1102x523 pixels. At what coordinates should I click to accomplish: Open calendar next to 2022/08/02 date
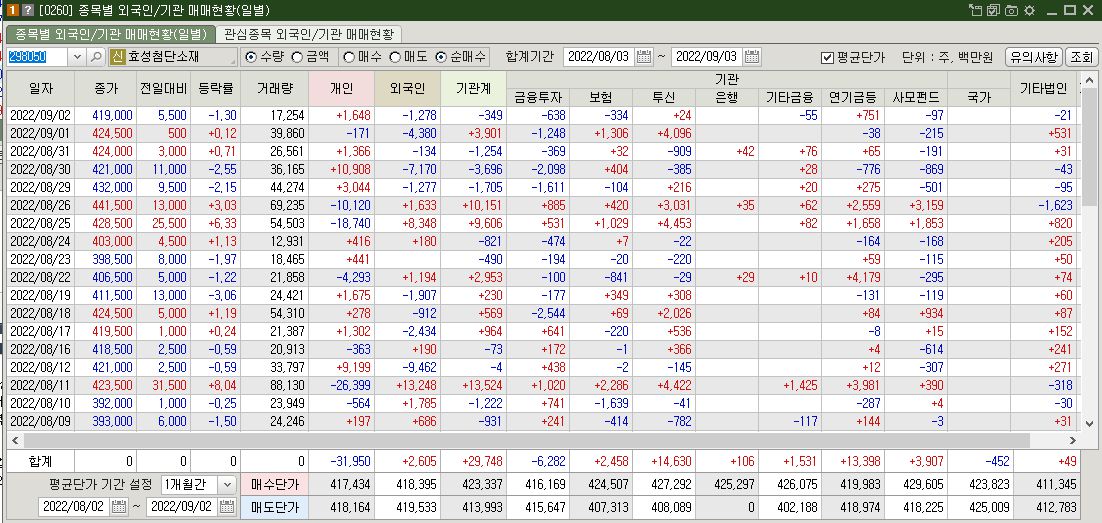(119, 505)
